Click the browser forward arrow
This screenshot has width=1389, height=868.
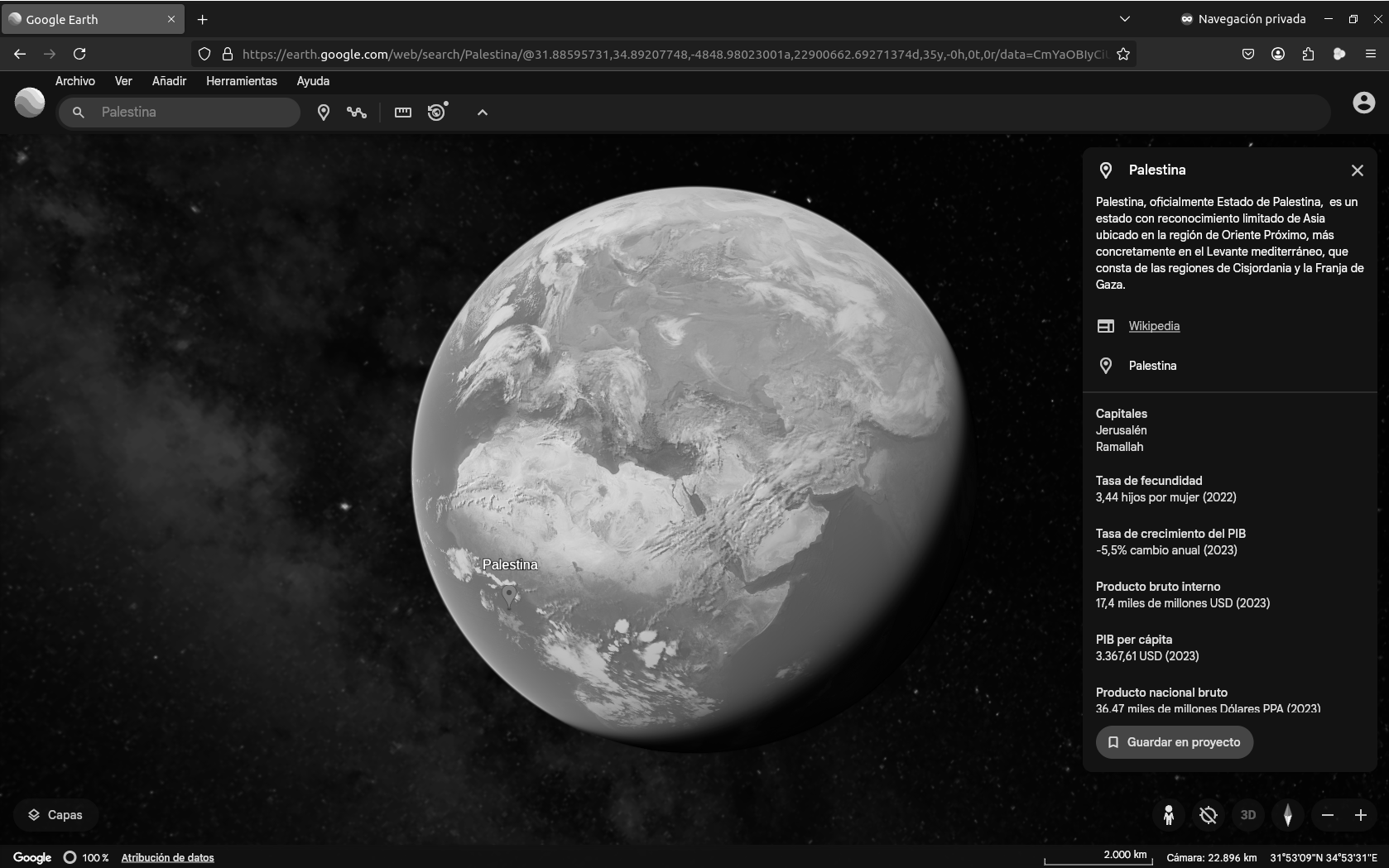coord(50,54)
